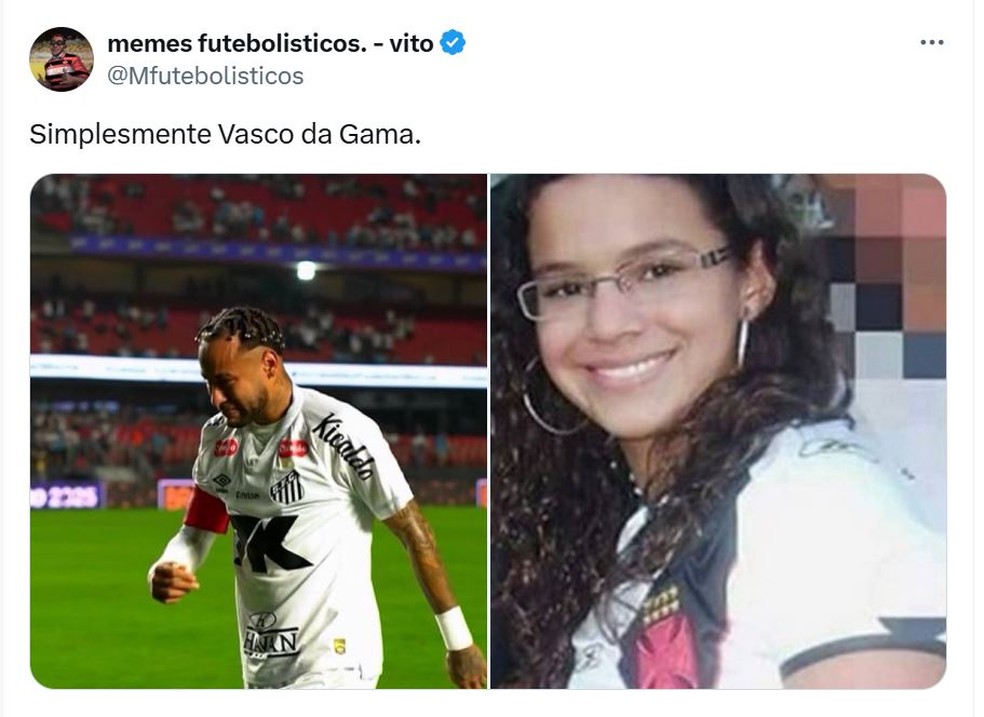Click the eyeglasses in the right photo
This screenshot has height=717, width=984.
(624, 281)
